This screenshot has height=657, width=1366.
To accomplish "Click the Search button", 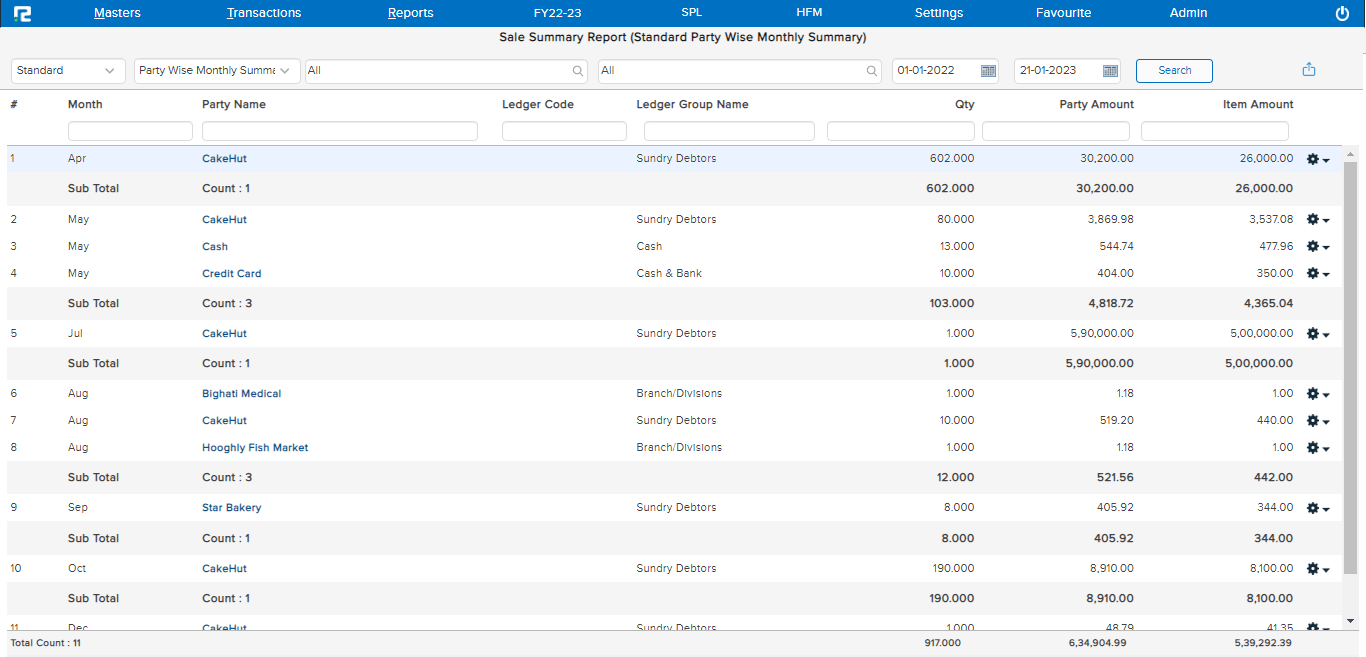I will point(1174,71).
